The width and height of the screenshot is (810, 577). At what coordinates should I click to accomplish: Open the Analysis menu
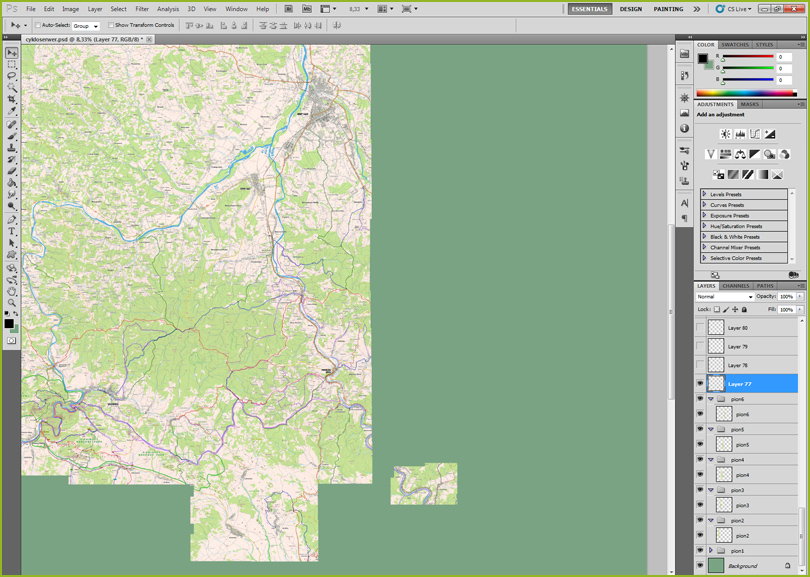click(x=168, y=9)
